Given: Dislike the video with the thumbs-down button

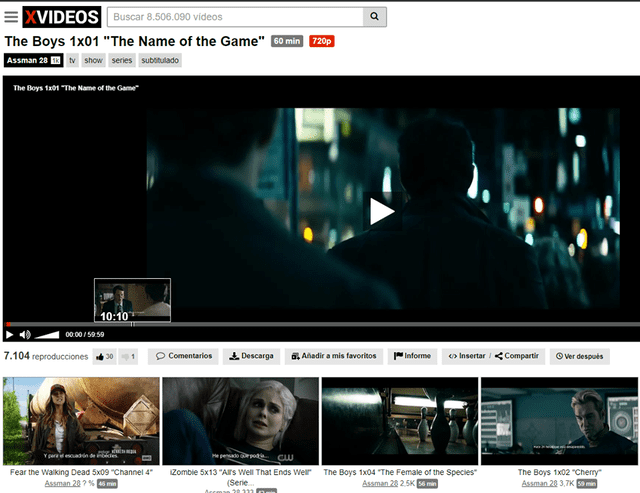Looking at the screenshot, I should point(128,356).
